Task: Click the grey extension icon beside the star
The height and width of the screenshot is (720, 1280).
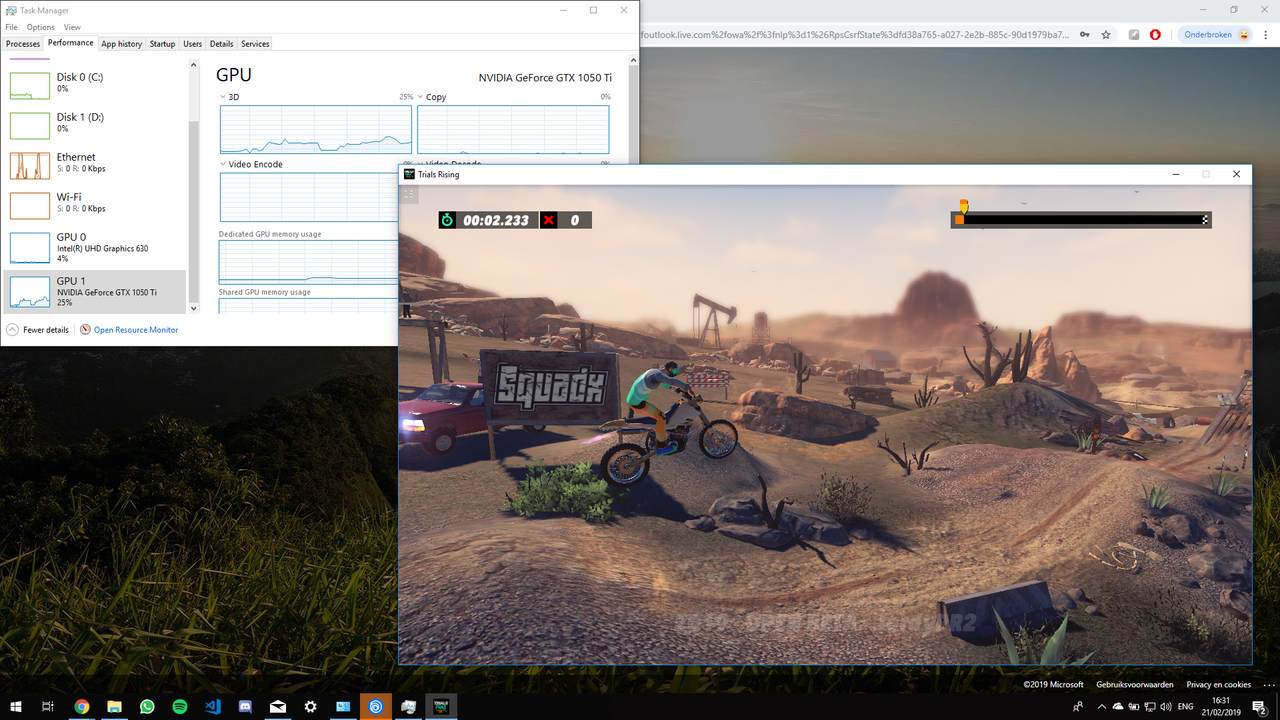Action: [x=1134, y=34]
